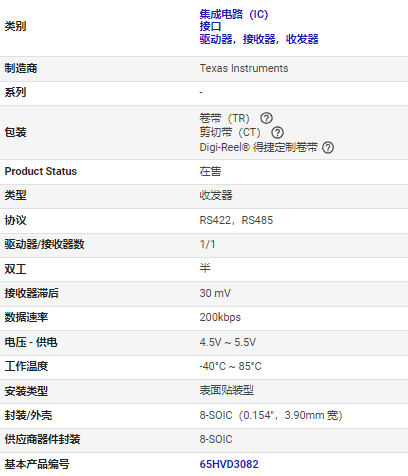The image size is (408, 476).
Task: Click the 供应商器件封装 row label
Action: click(x=42, y=439)
